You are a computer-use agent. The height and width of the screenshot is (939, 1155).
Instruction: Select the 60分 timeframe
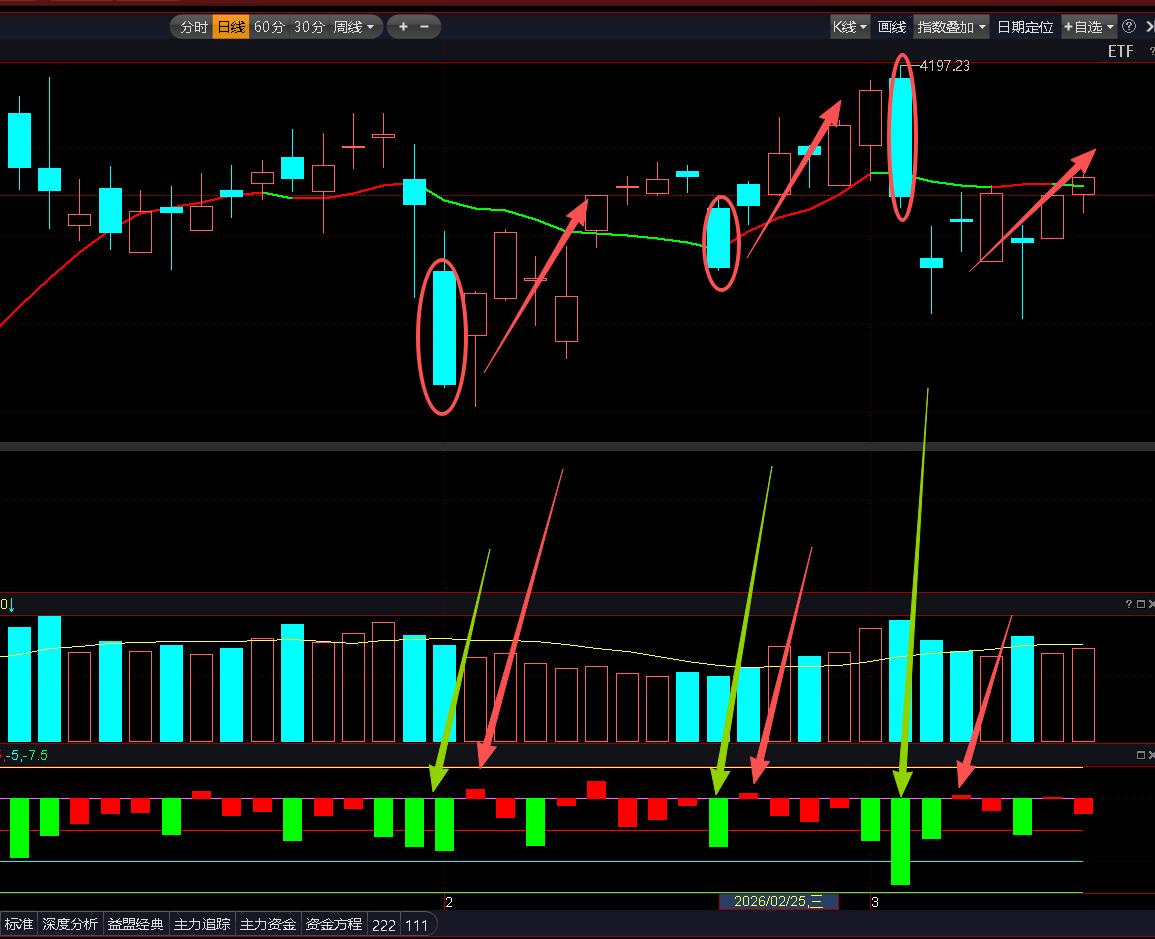coord(268,27)
